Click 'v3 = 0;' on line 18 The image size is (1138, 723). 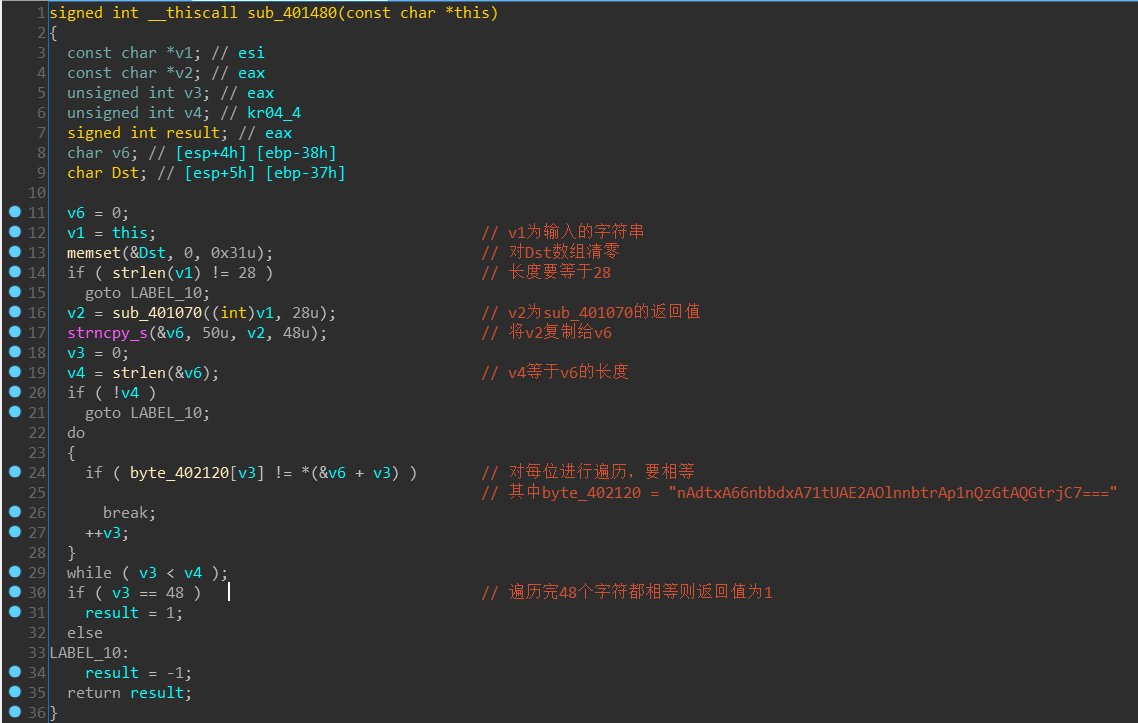coord(98,354)
